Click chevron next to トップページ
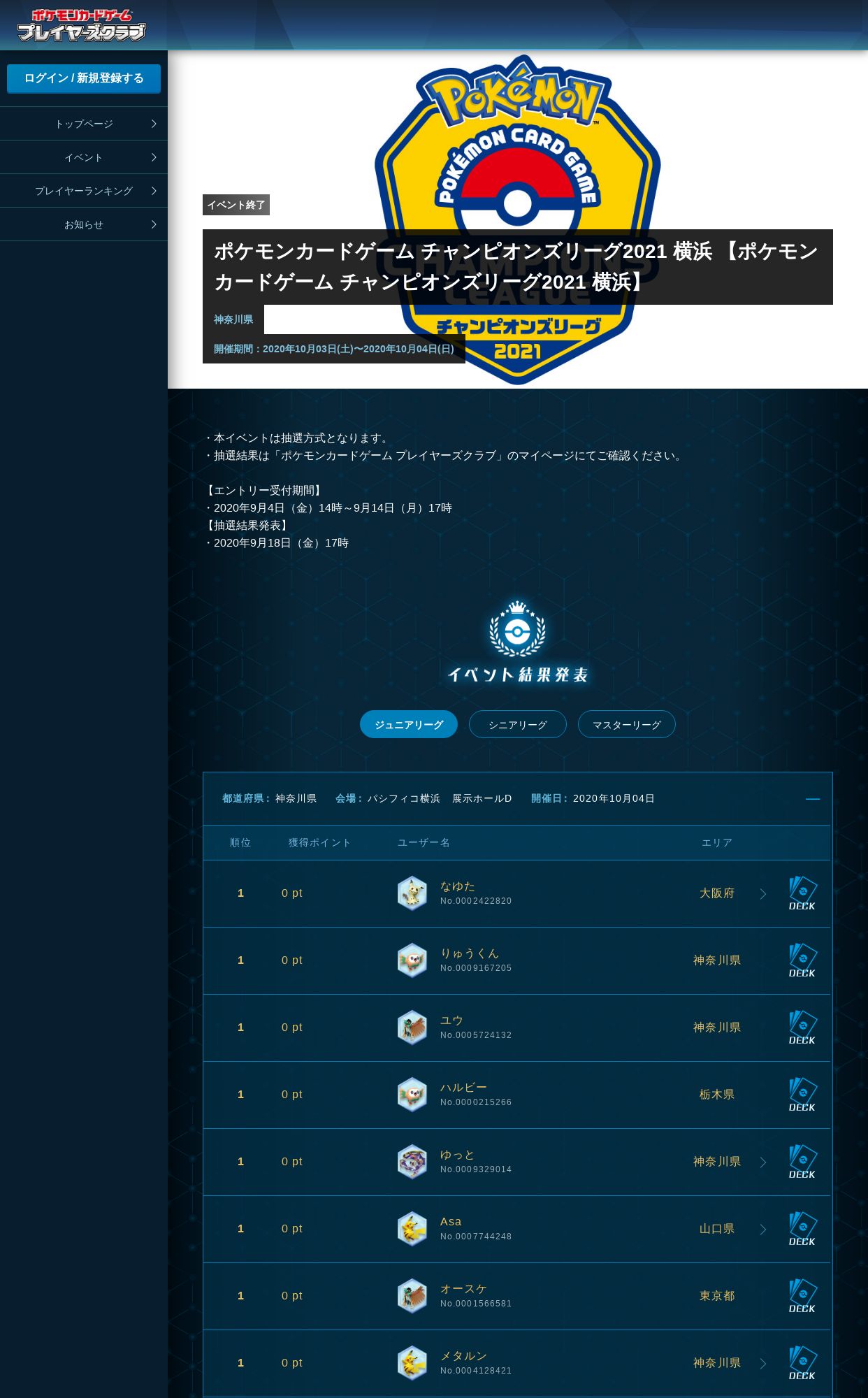 tap(154, 124)
